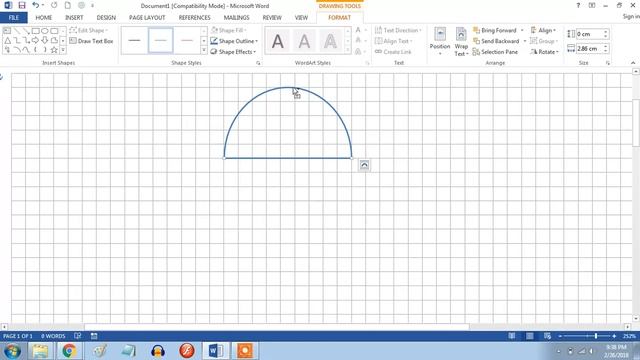Viewport: 640px width, 360px height.
Task: Select the 5-Point Star shape in Insert Shapes
Action: point(54,50)
